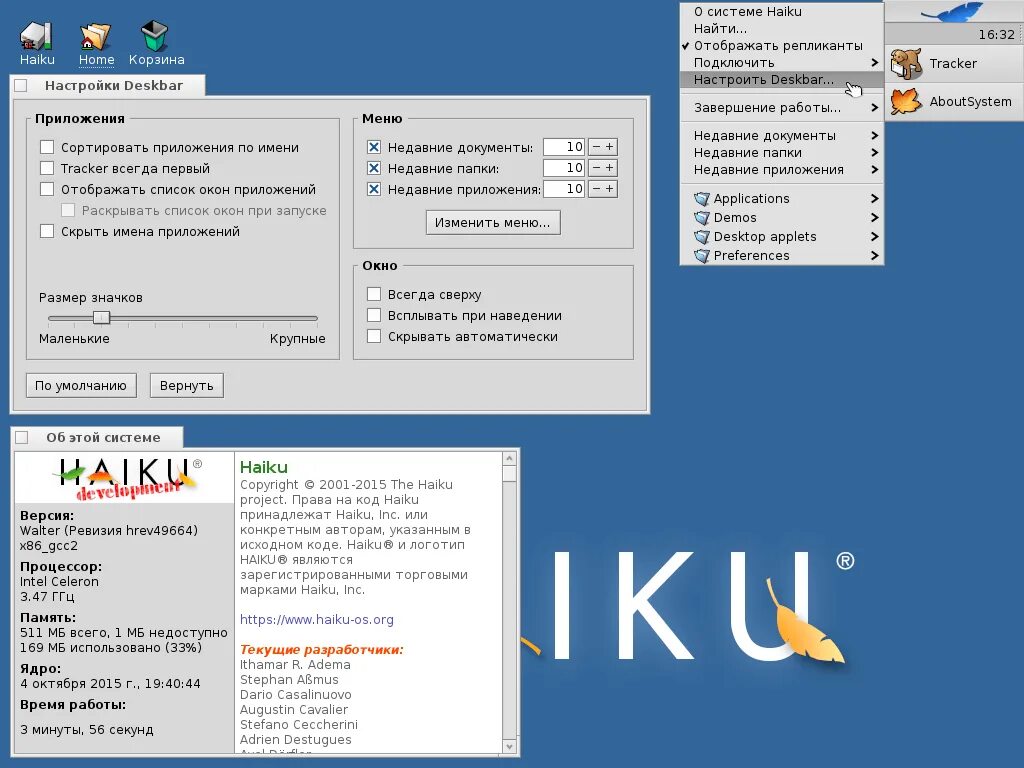The image size is (1024, 768).
Task: Open the Home folder desktop icon
Action: pos(96,36)
